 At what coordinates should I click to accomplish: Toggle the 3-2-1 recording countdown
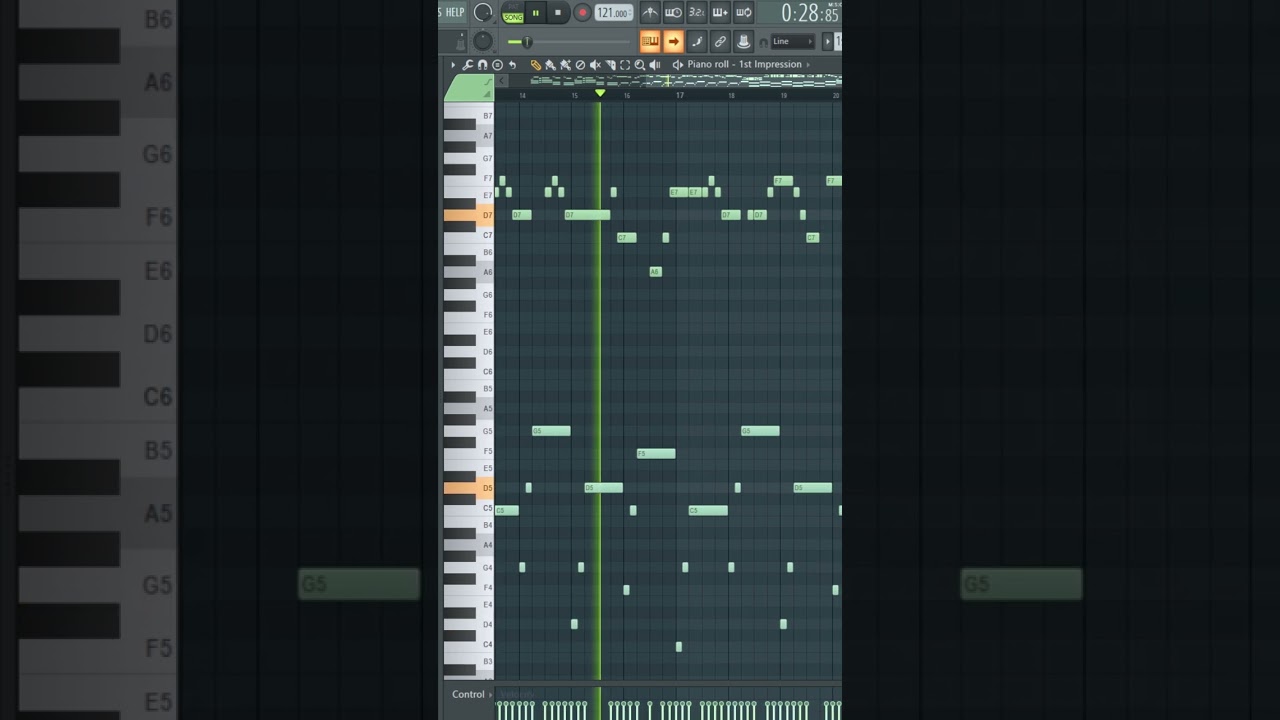tap(697, 12)
